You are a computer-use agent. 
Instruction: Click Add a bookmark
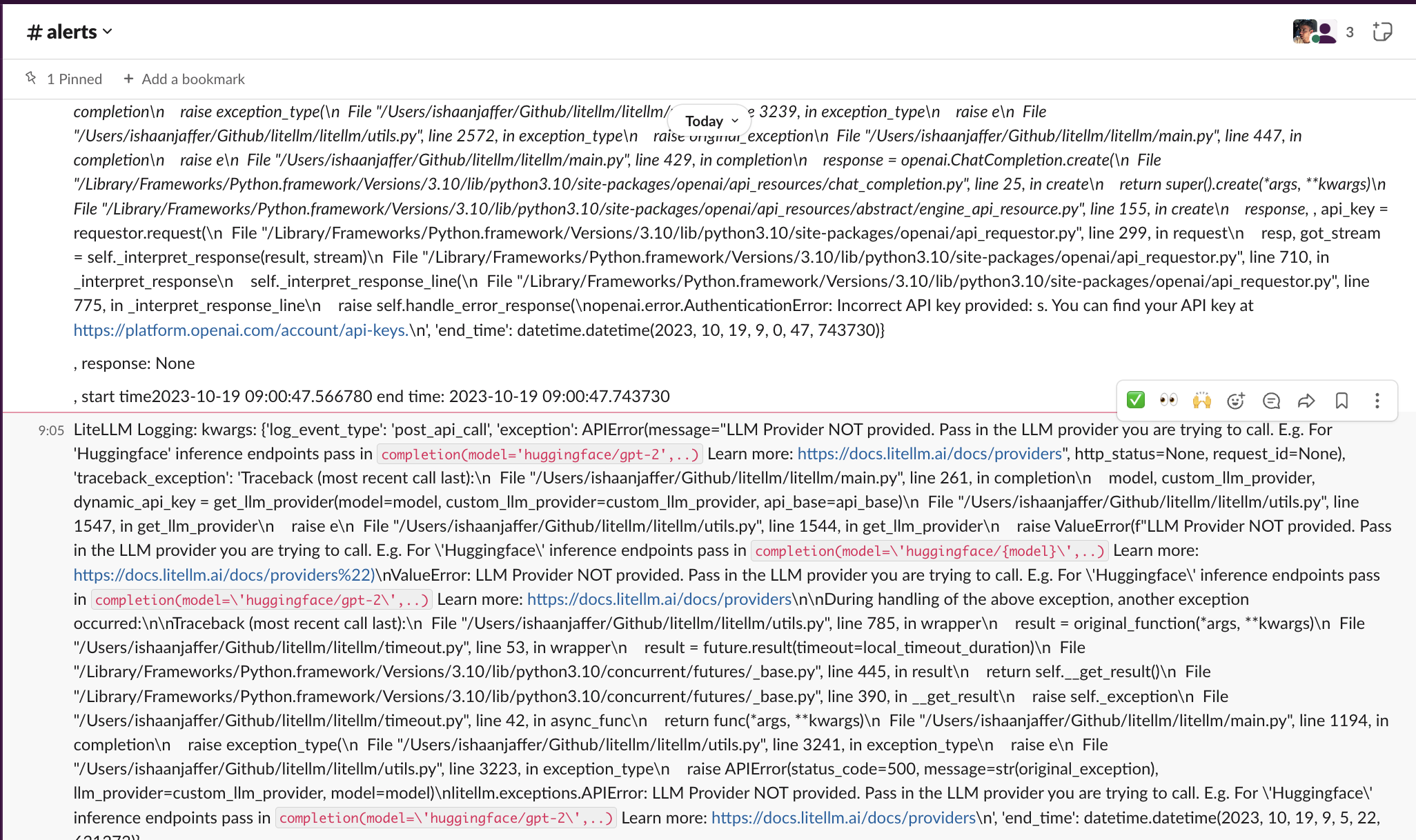[x=184, y=79]
